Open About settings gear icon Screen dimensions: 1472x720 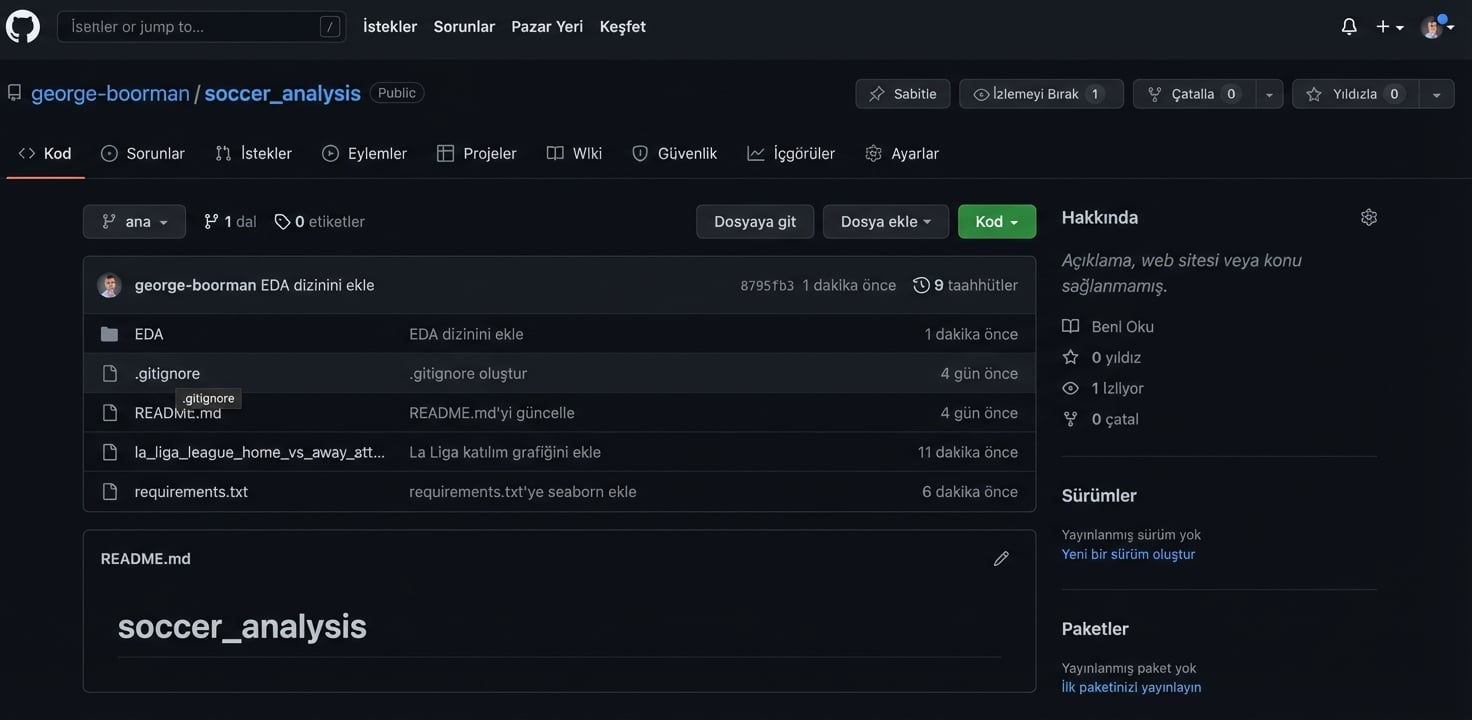pyautogui.click(x=1369, y=217)
